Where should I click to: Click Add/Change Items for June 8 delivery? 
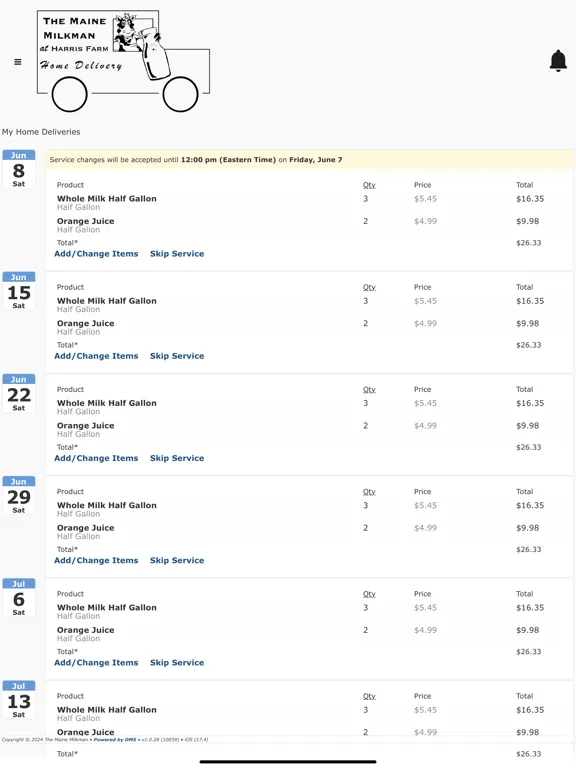96,254
